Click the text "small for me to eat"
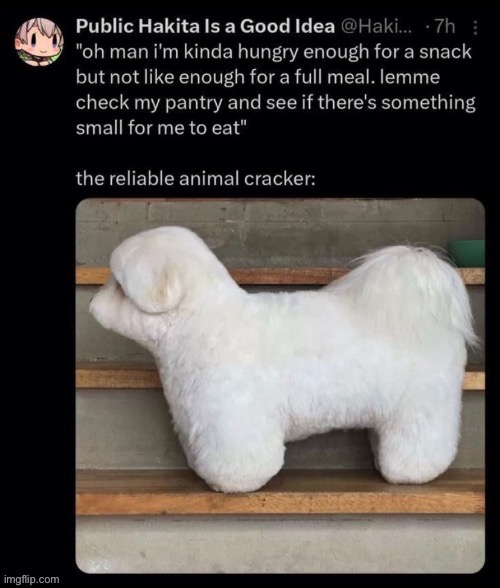Image resolution: width=500 pixels, height=588 pixels. point(156,129)
